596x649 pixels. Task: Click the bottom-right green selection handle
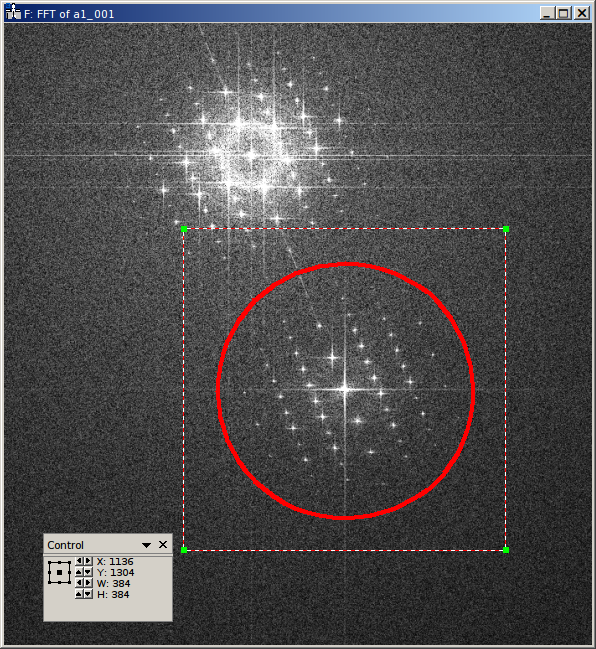tap(506, 550)
